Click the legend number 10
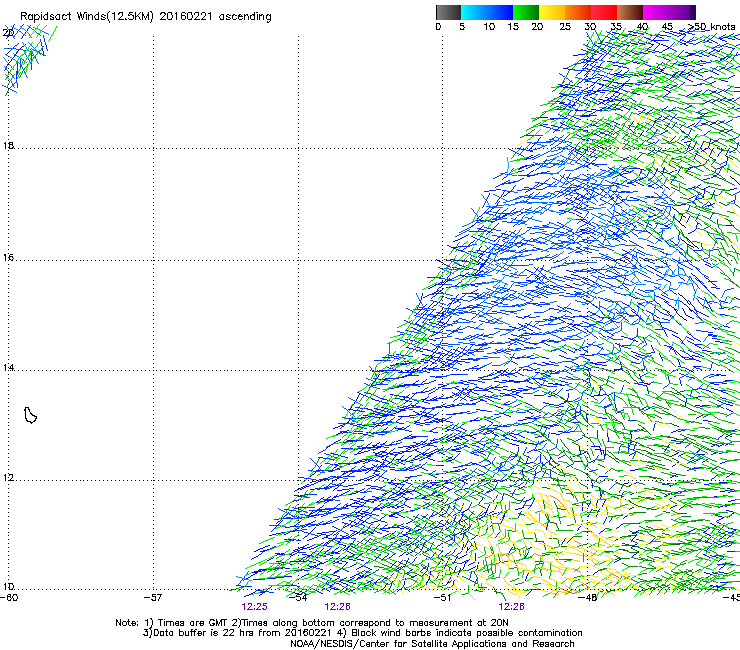This screenshot has width=740, height=650. (x=489, y=27)
